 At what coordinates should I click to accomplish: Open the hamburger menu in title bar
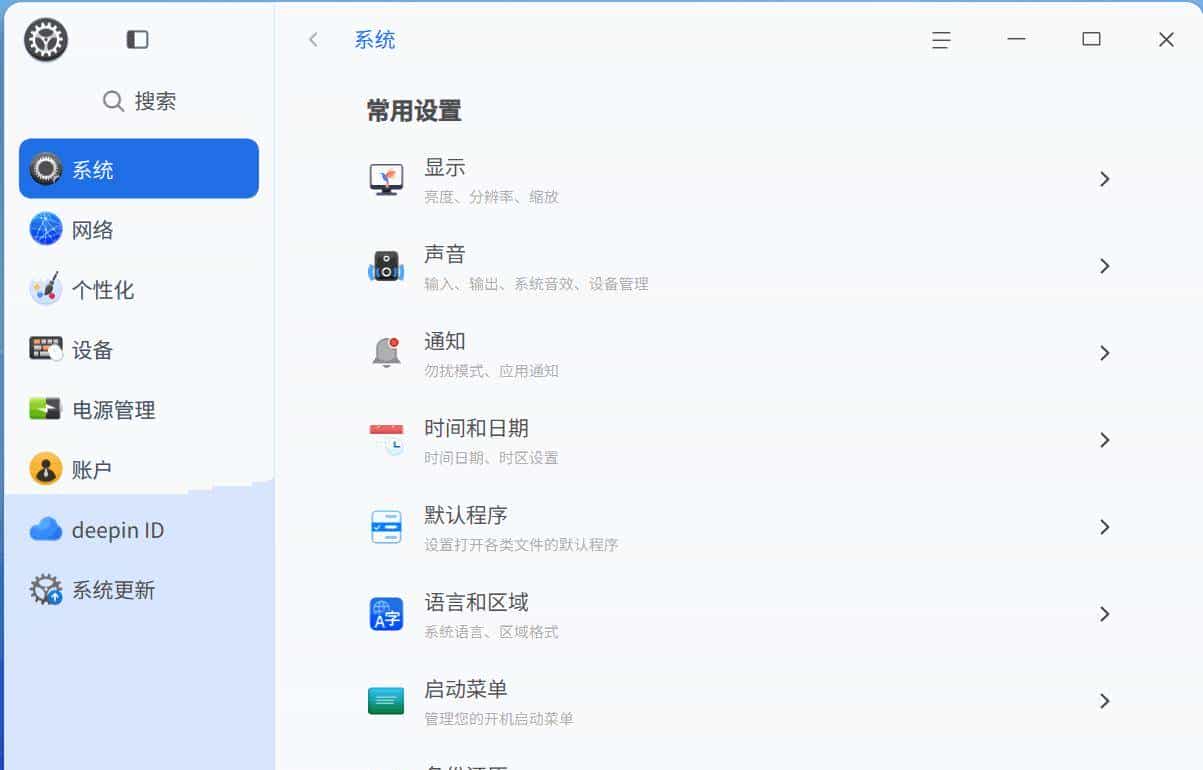coord(940,40)
